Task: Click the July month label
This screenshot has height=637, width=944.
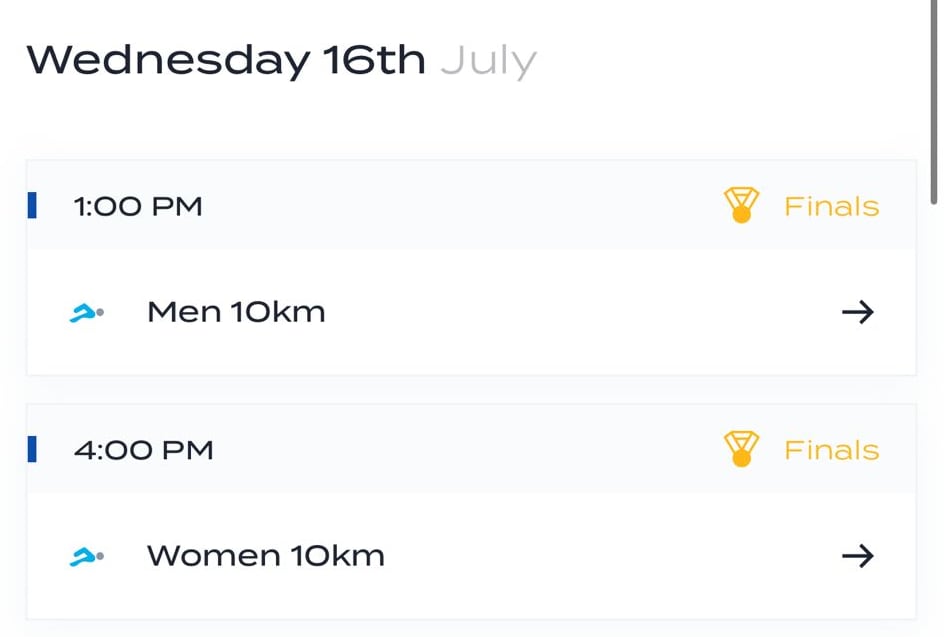Action: (488, 62)
